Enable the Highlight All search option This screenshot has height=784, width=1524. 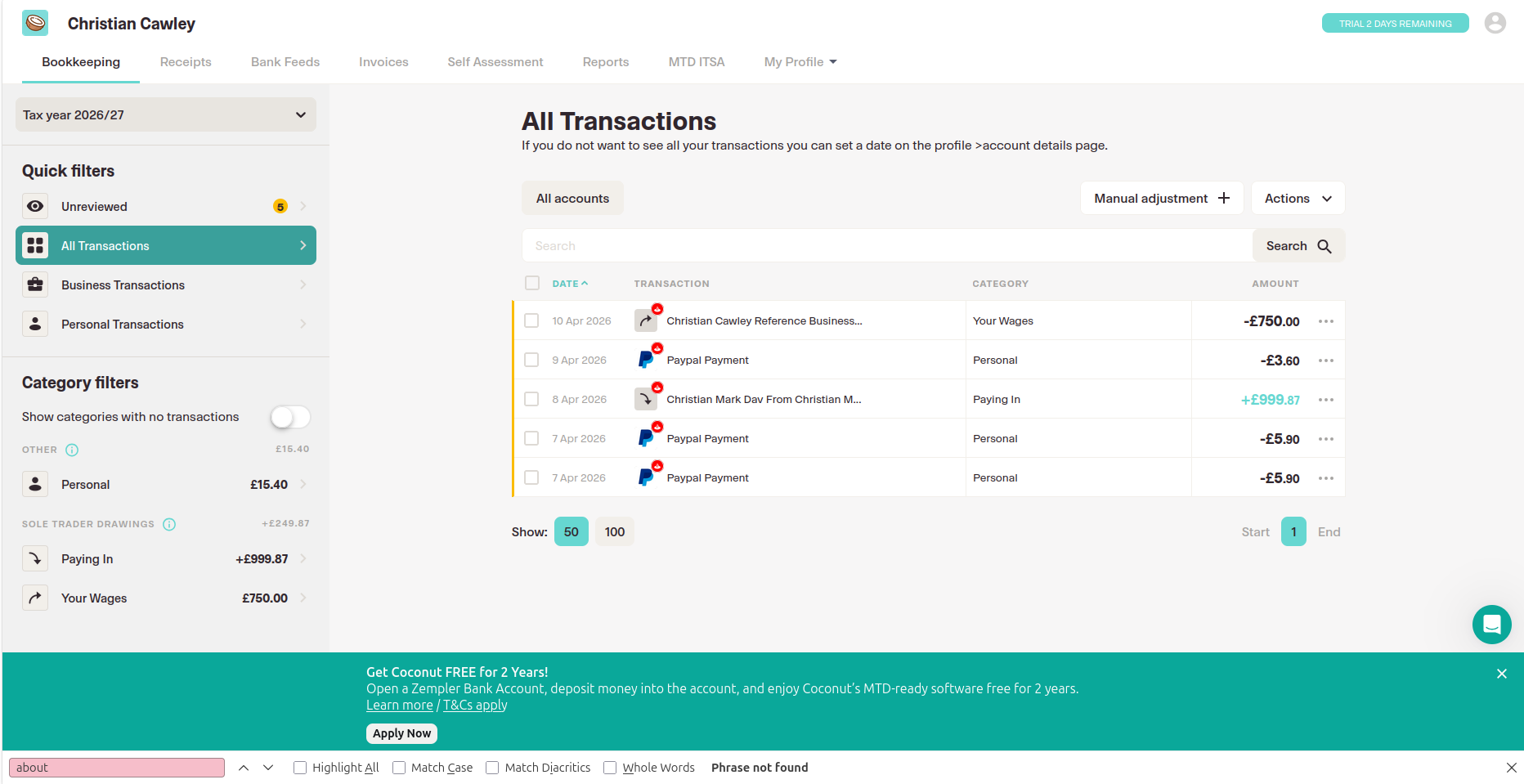(x=300, y=767)
